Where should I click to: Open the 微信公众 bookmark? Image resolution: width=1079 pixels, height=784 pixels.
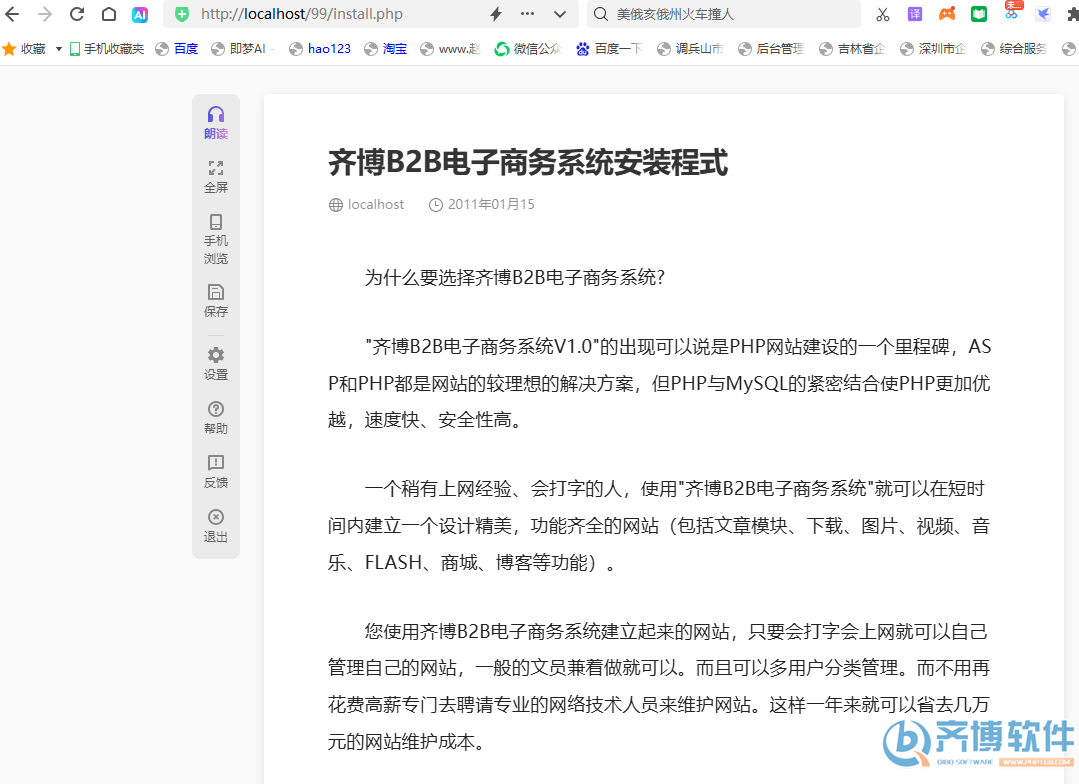528,49
